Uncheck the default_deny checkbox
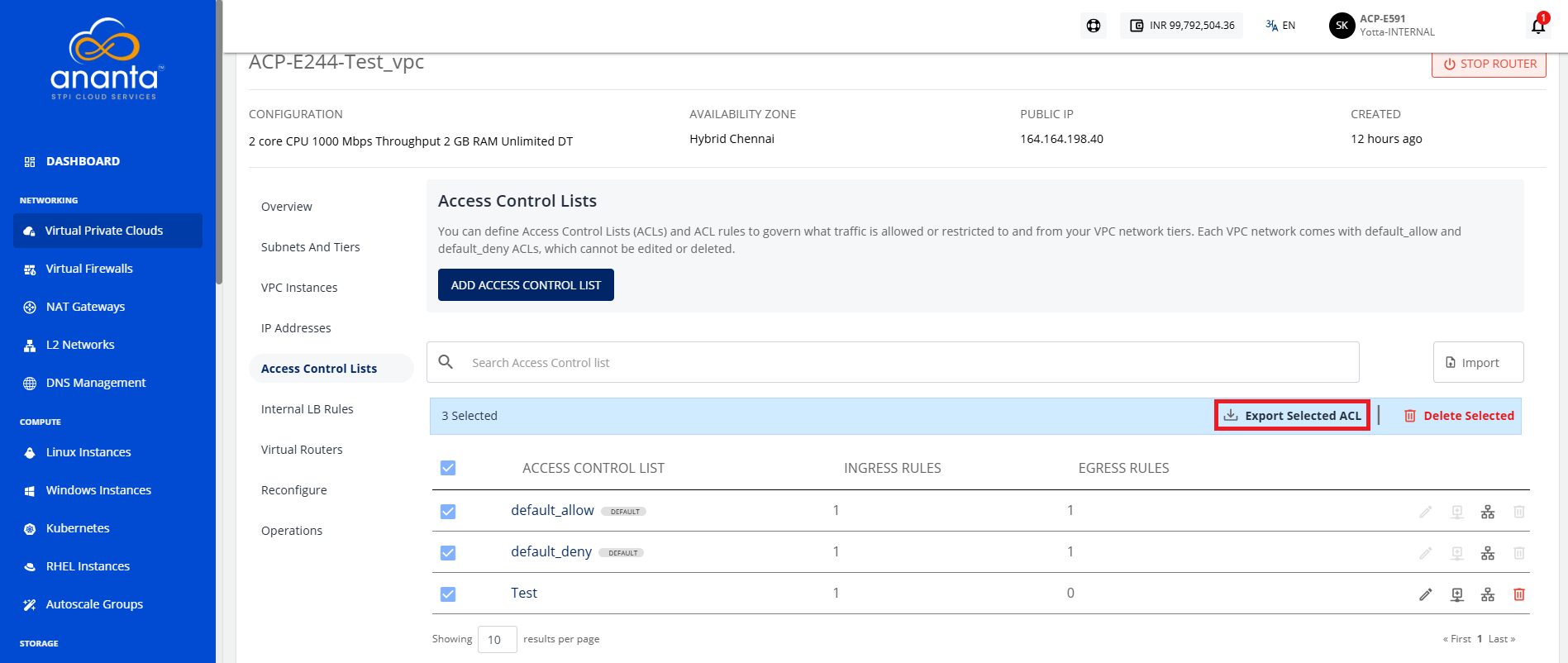The height and width of the screenshot is (663, 1568). 448,553
